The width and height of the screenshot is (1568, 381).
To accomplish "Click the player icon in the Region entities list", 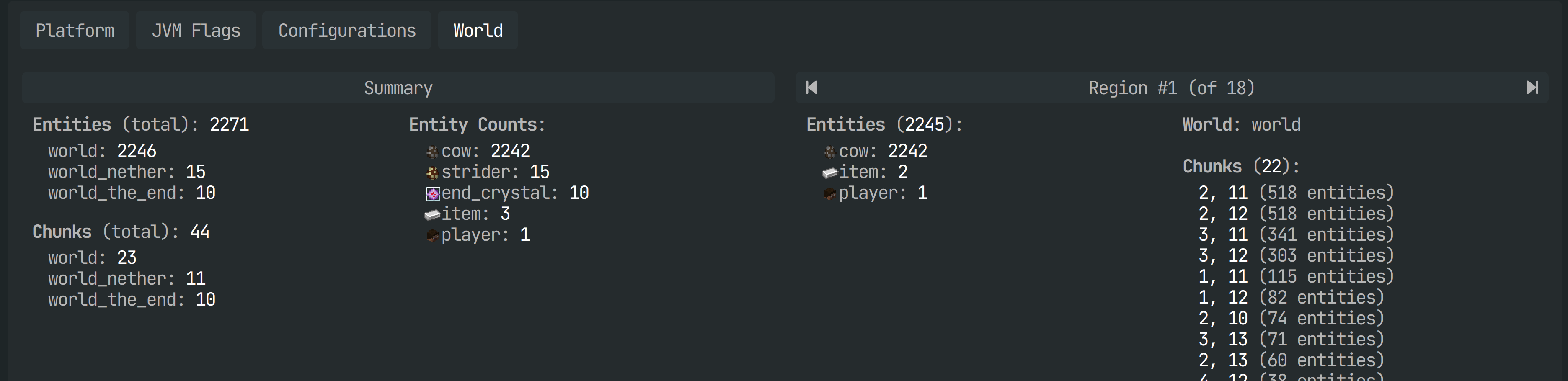I will [x=829, y=193].
